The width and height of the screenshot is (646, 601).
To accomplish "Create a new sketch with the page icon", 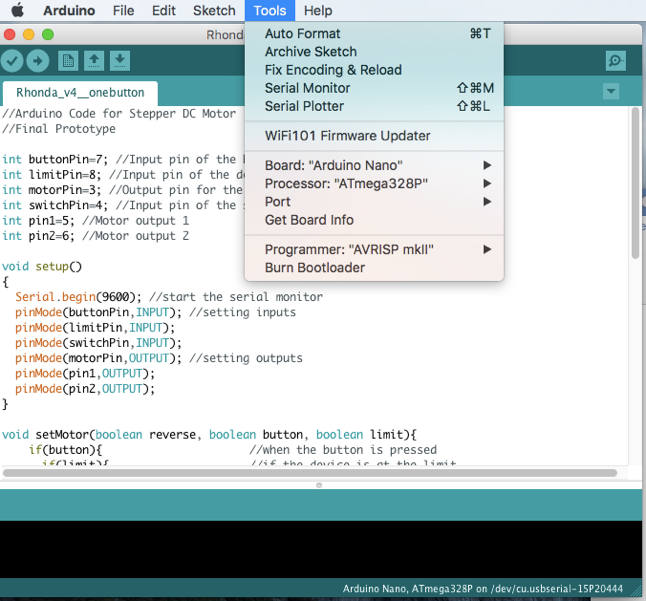I will (x=68, y=61).
